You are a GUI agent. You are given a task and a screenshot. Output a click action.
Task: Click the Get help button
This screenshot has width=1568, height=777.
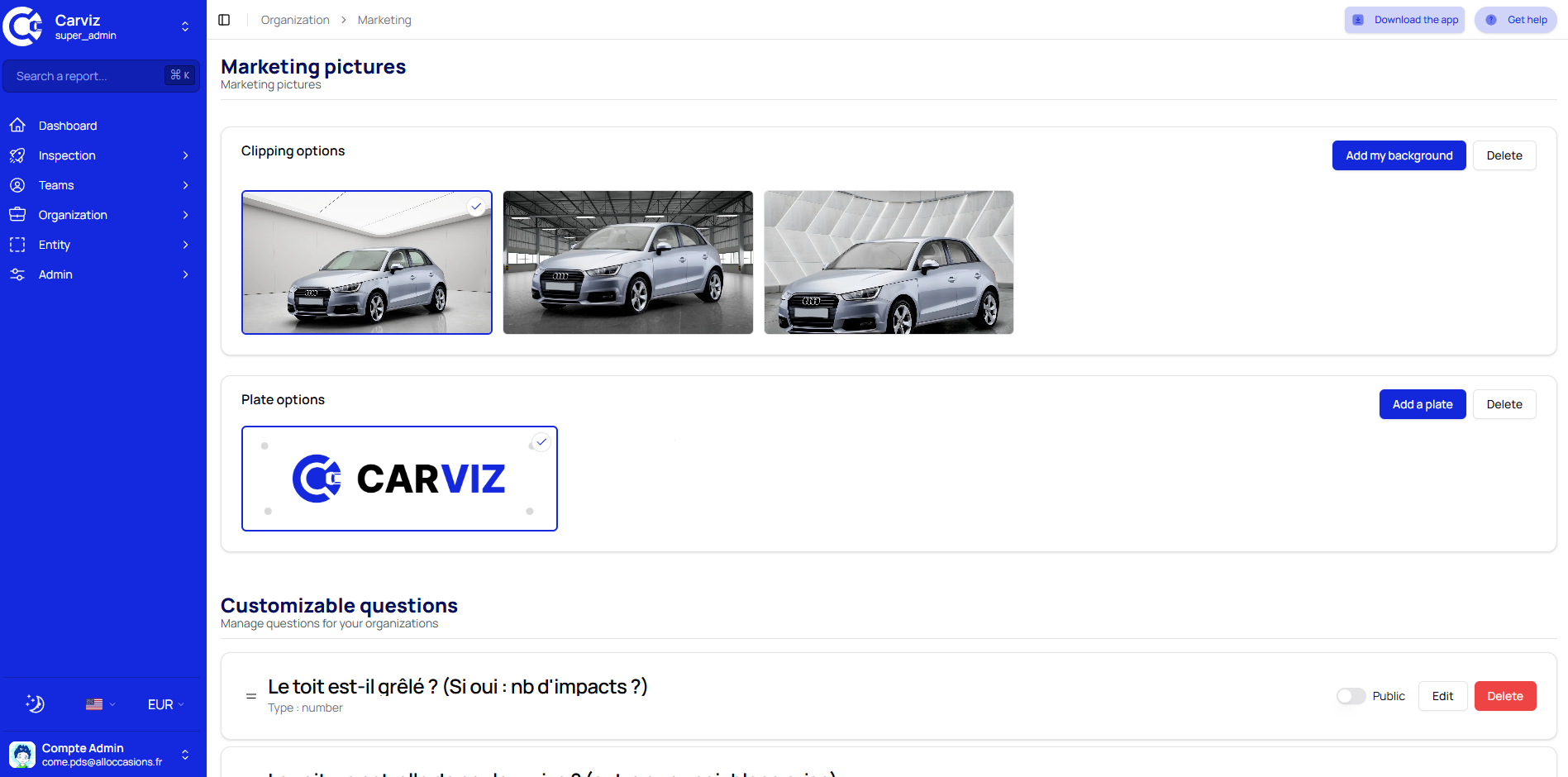coord(1516,20)
